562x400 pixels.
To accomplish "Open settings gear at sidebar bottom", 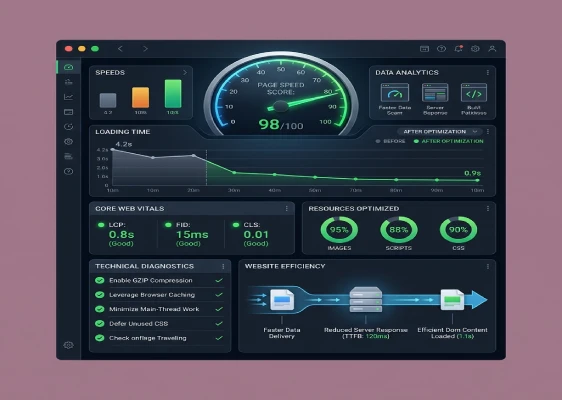I will (68, 345).
